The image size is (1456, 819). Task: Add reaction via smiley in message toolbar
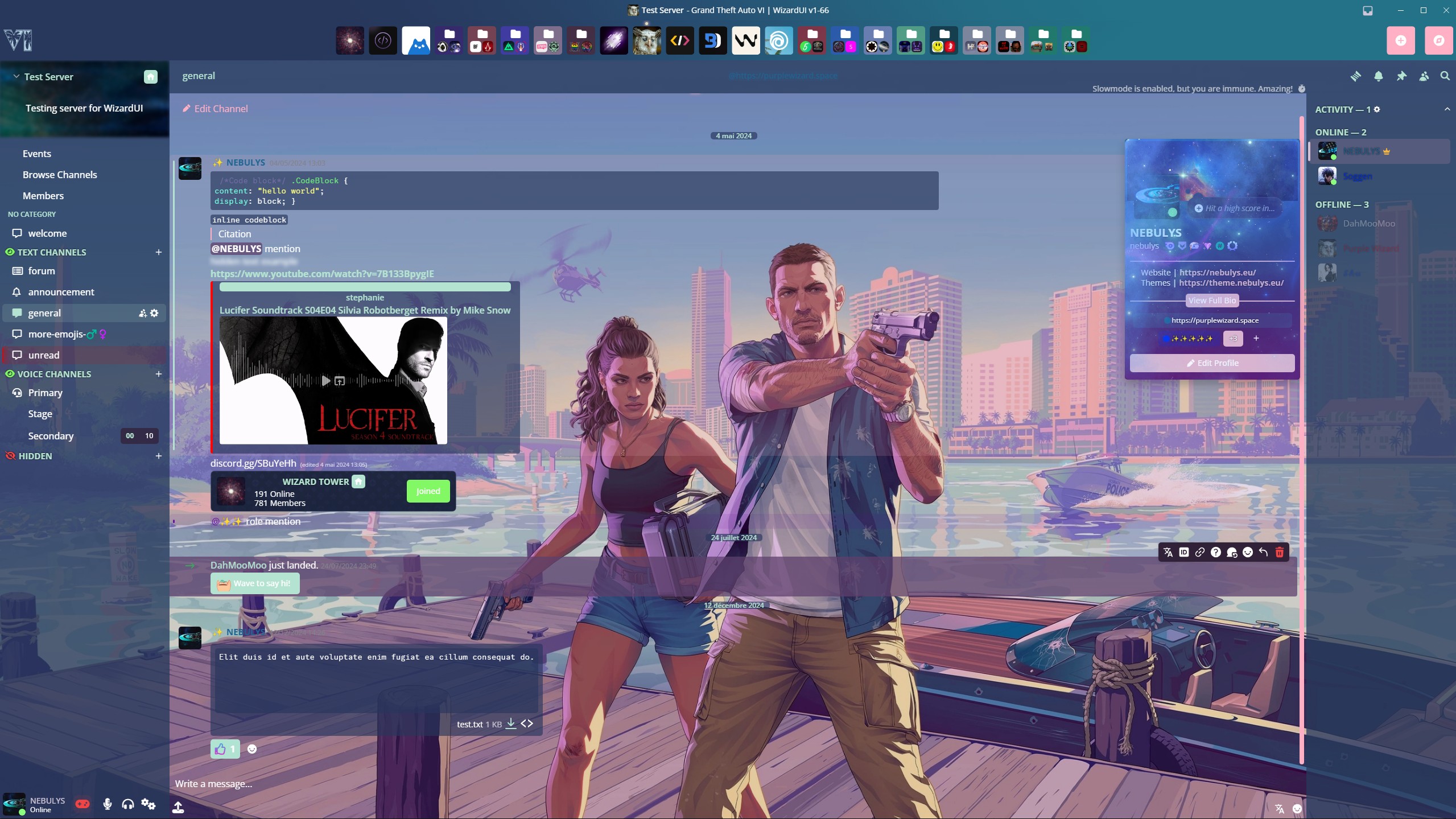(x=1248, y=552)
